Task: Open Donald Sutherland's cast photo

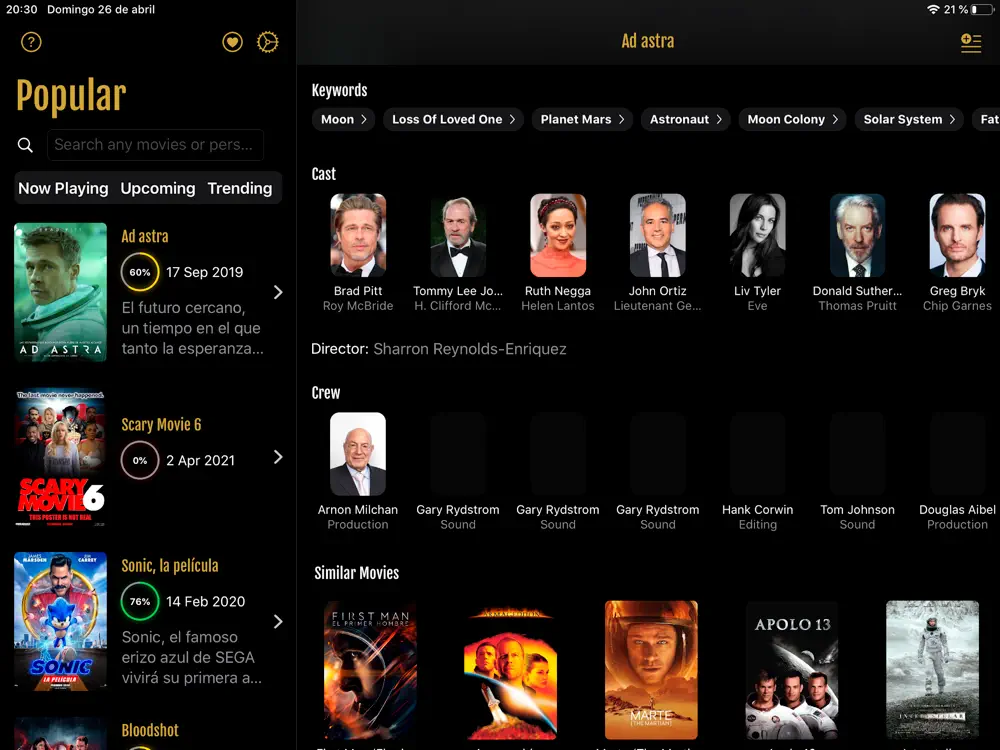Action: [858, 235]
